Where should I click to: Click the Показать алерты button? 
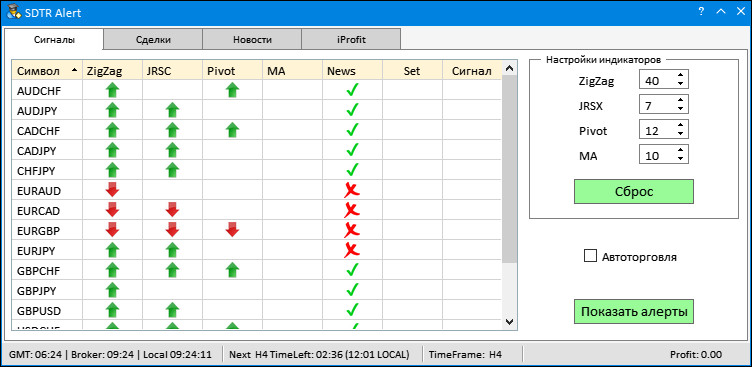pyautogui.click(x=634, y=311)
